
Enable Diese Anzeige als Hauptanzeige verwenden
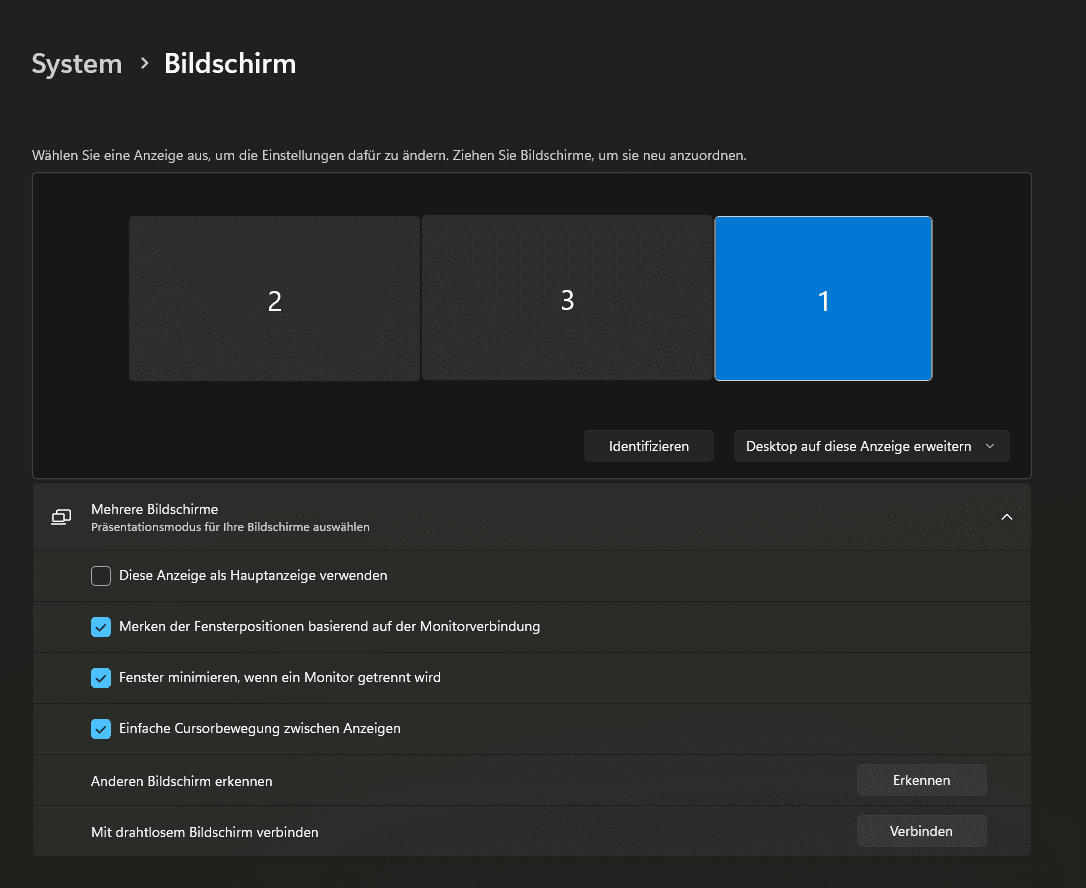[101, 576]
